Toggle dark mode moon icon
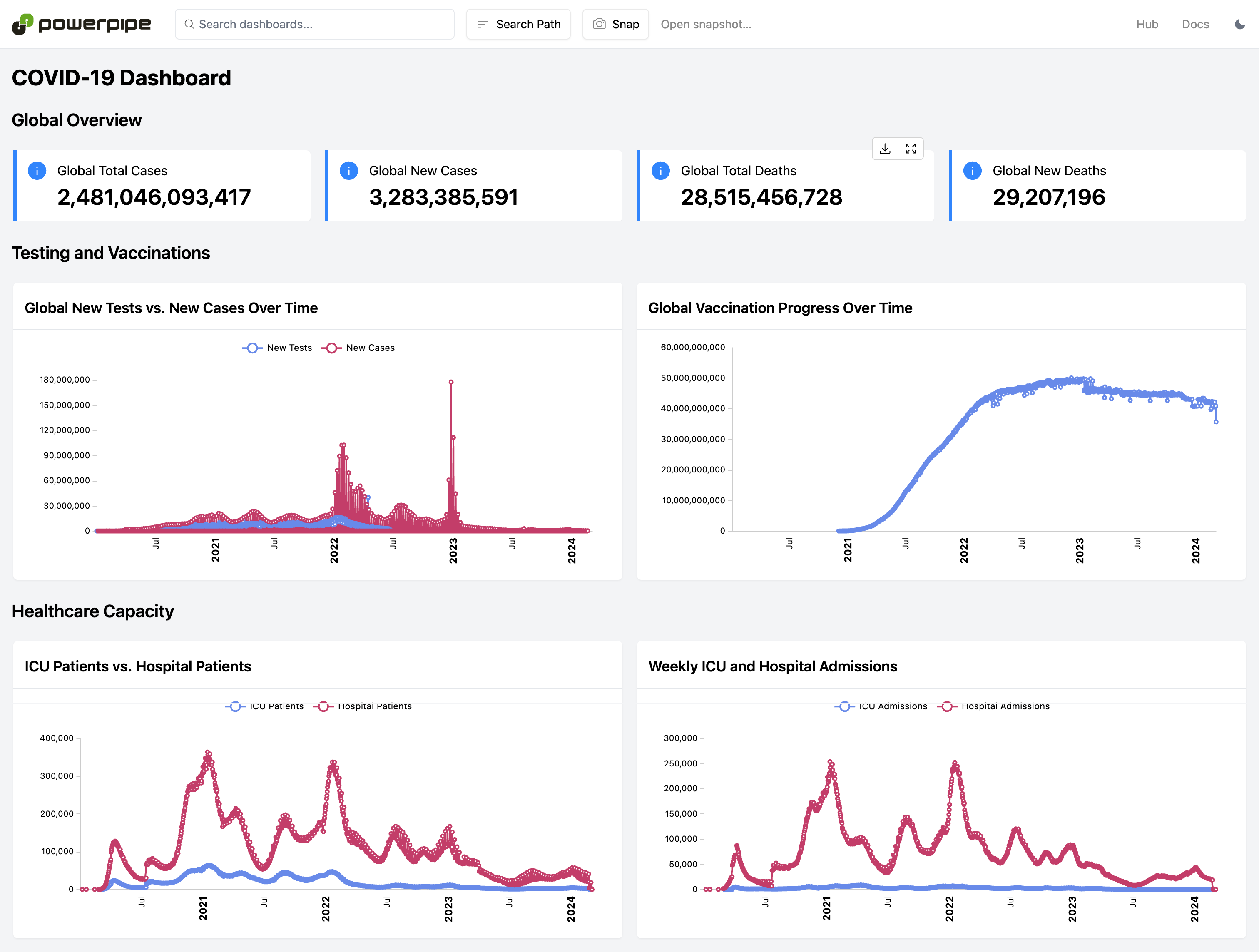The width and height of the screenshot is (1259, 952). click(x=1240, y=24)
